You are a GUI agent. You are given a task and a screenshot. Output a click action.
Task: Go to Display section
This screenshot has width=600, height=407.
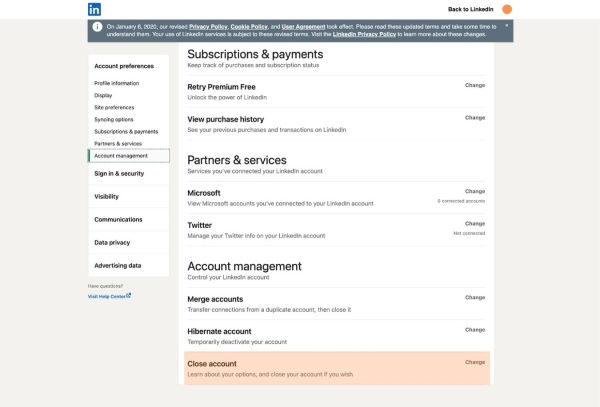103,95
